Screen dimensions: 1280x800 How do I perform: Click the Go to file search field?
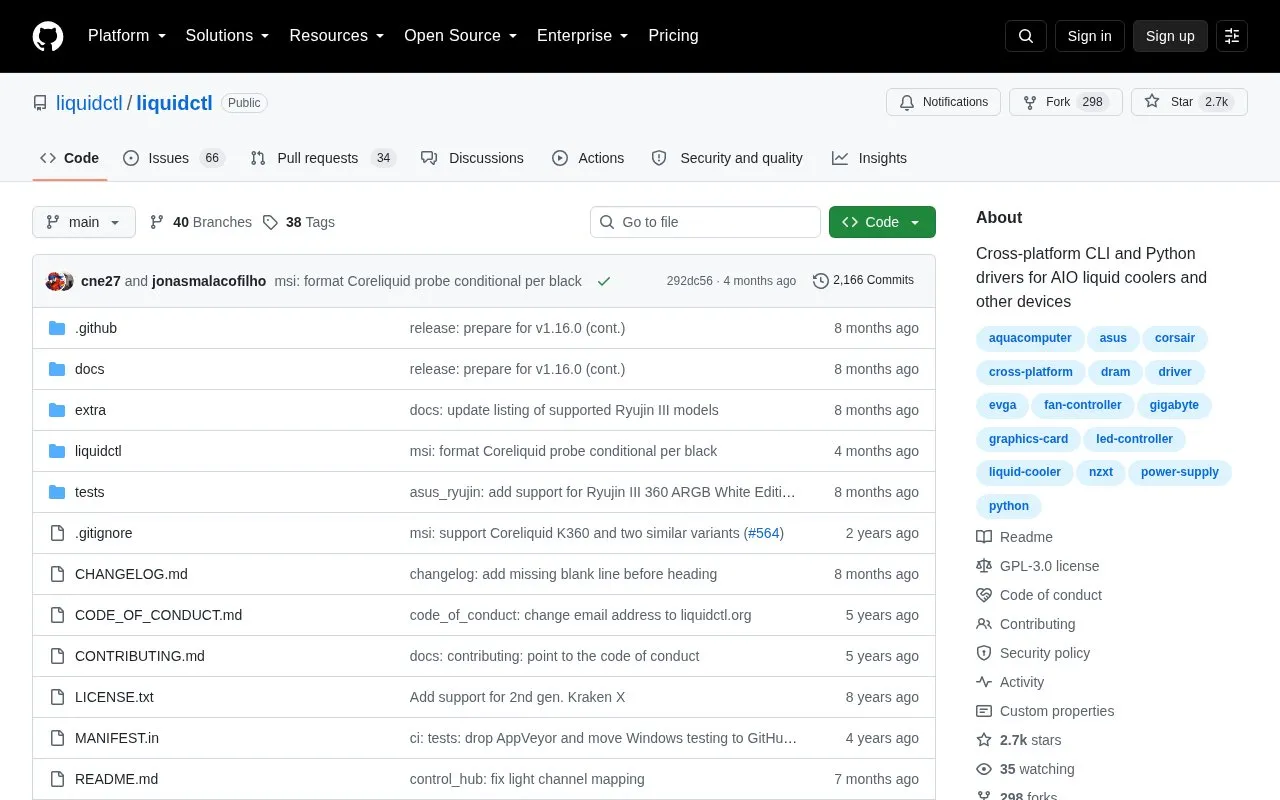click(x=705, y=222)
